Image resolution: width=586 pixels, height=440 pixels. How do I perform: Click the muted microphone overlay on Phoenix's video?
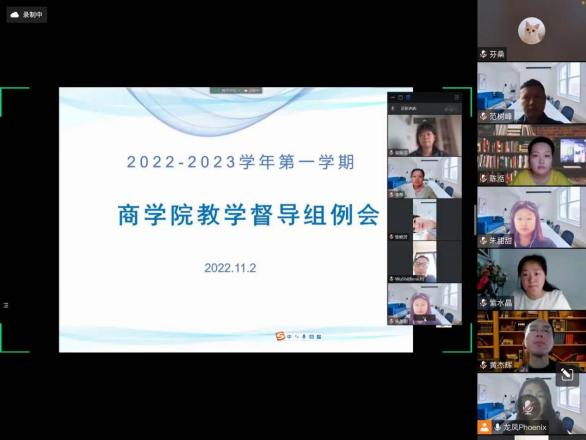pyautogui.click(x=527, y=407)
